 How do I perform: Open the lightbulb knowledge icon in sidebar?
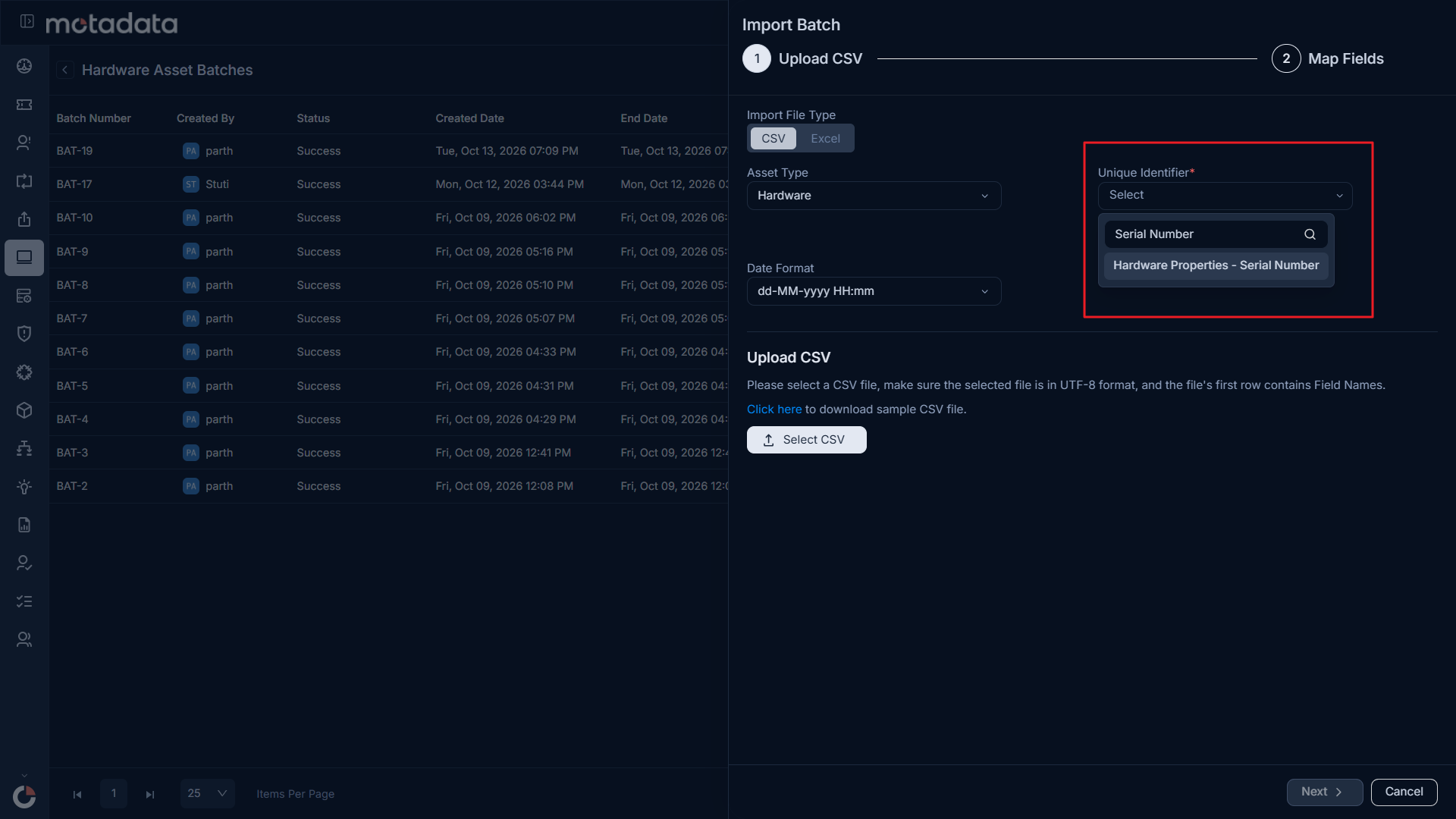24,487
